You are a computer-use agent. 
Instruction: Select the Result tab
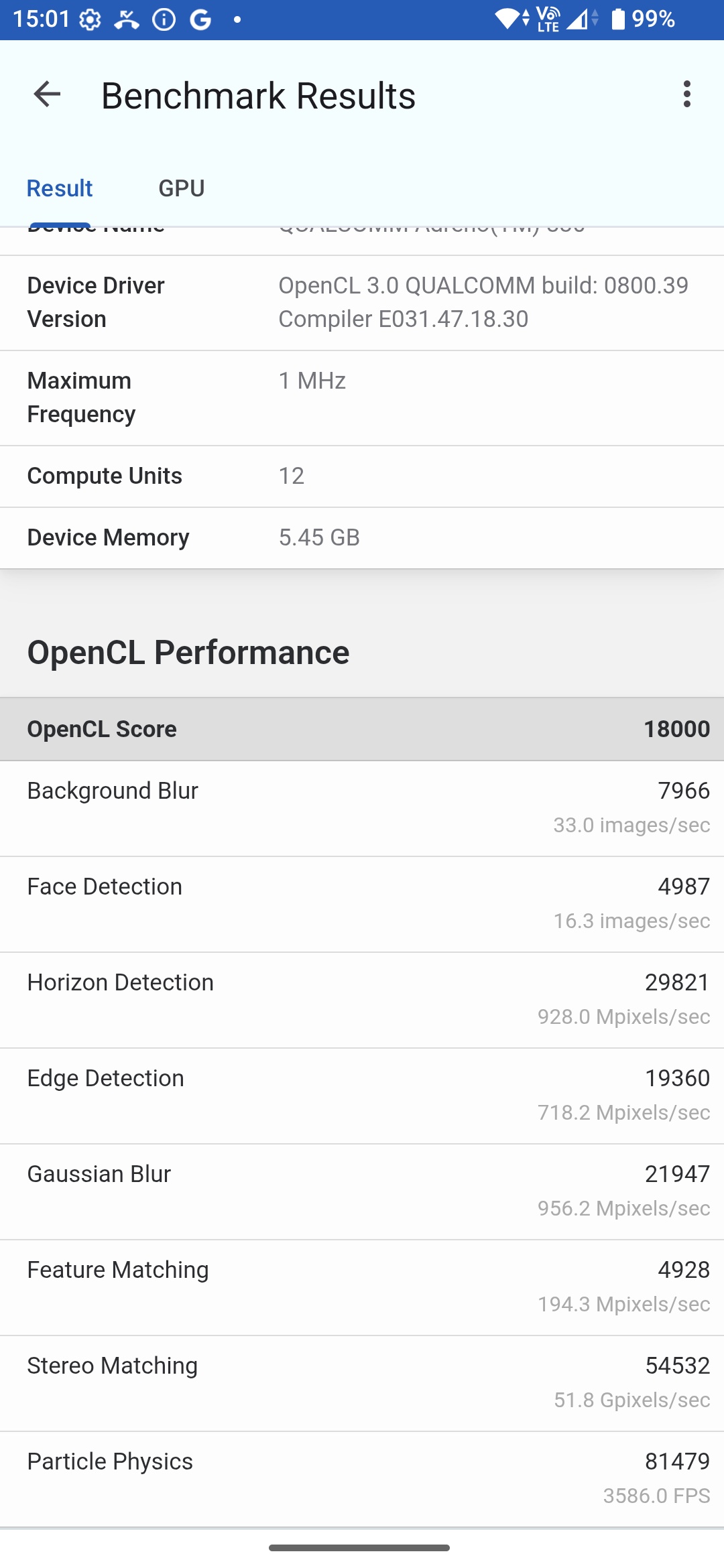[x=59, y=188]
